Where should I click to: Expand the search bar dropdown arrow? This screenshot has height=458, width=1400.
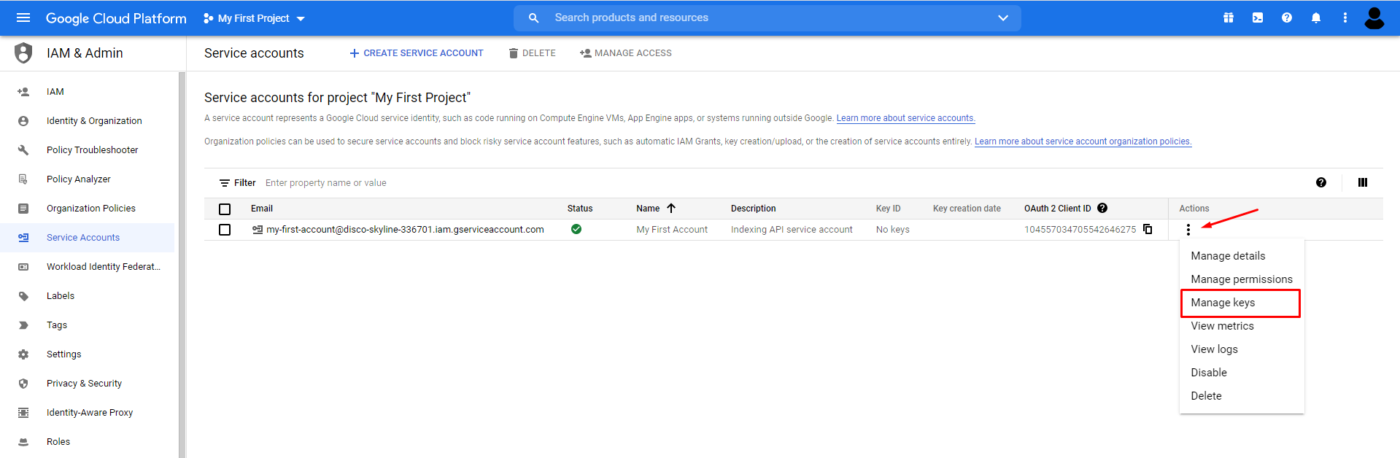pyautogui.click(x=1003, y=18)
